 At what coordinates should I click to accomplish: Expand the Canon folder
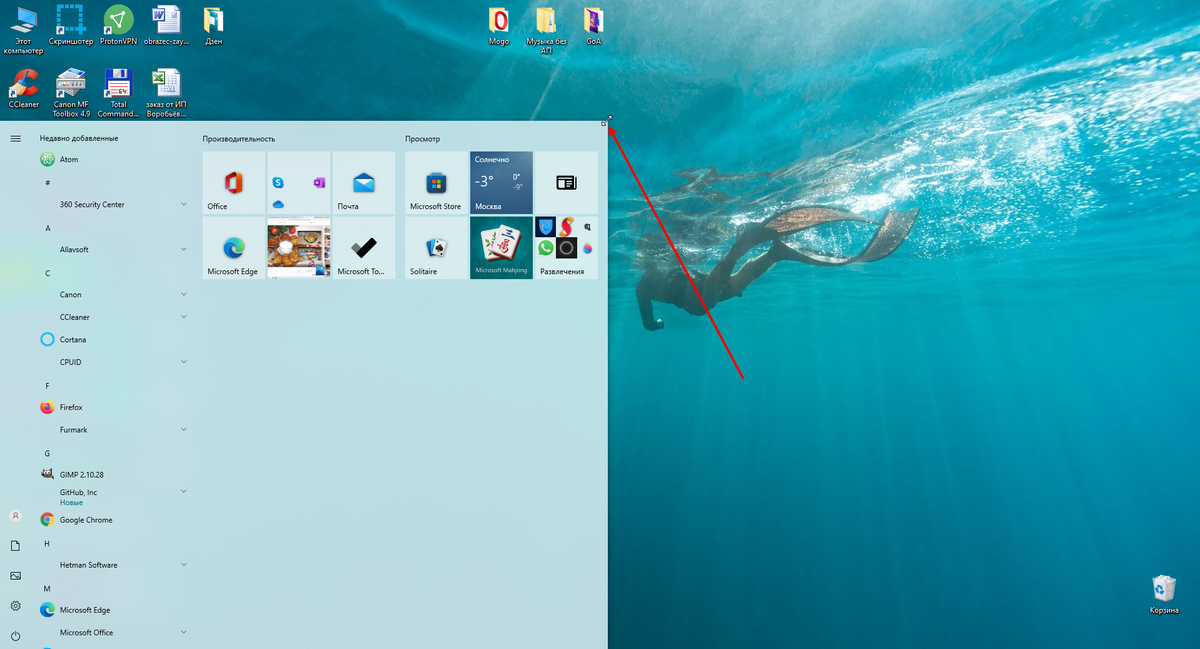tap(113, 294)
